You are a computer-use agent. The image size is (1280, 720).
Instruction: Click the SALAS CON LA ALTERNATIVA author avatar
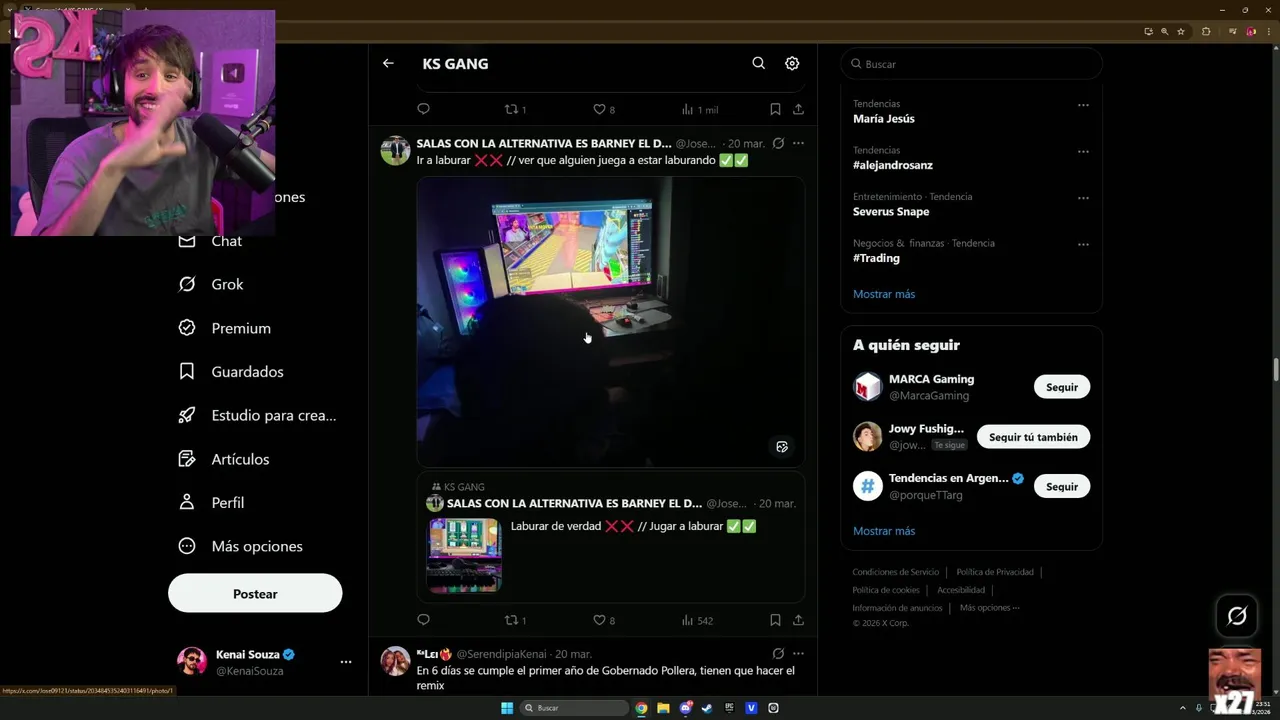coord(395,151)
